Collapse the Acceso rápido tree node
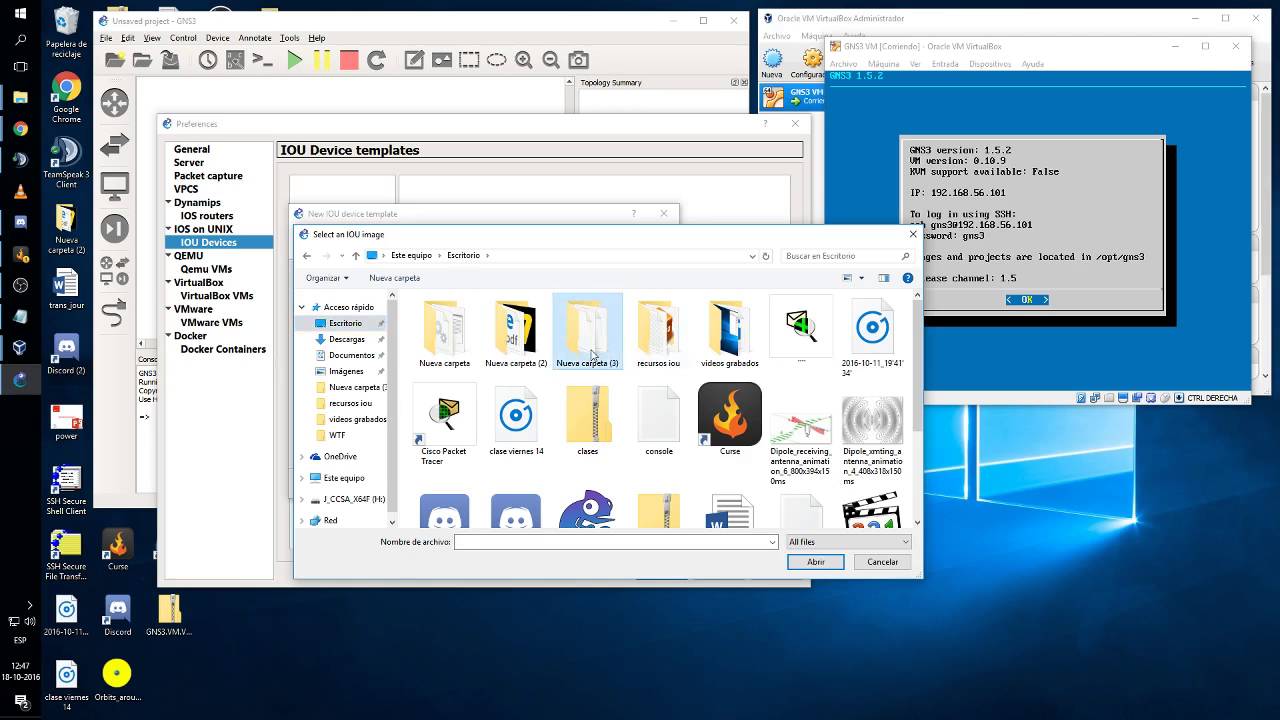Image resolution: width=1280 pixels, height=720 pixels. pos(302,307)
